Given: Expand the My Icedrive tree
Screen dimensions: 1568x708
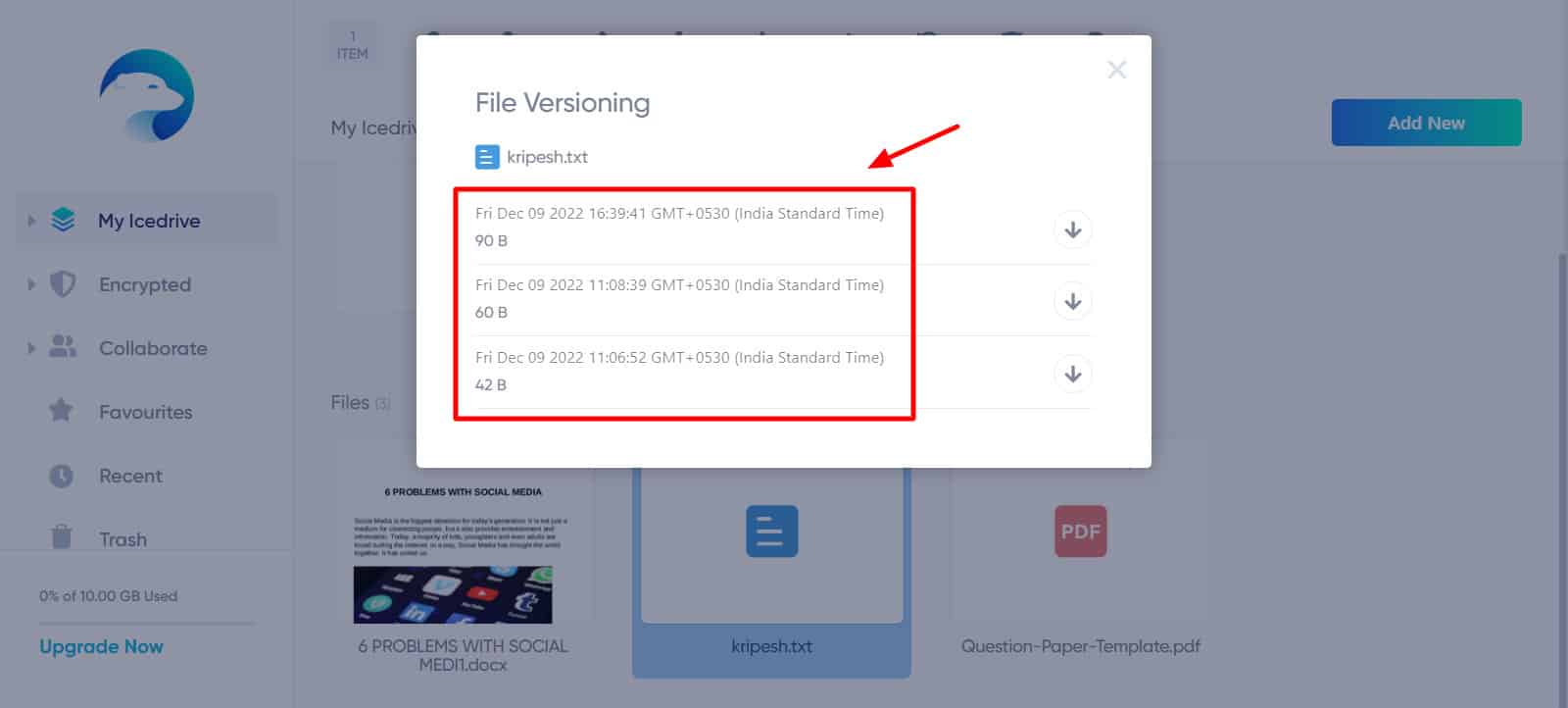Looking at the screenshot, I should (x=31, y=221).
